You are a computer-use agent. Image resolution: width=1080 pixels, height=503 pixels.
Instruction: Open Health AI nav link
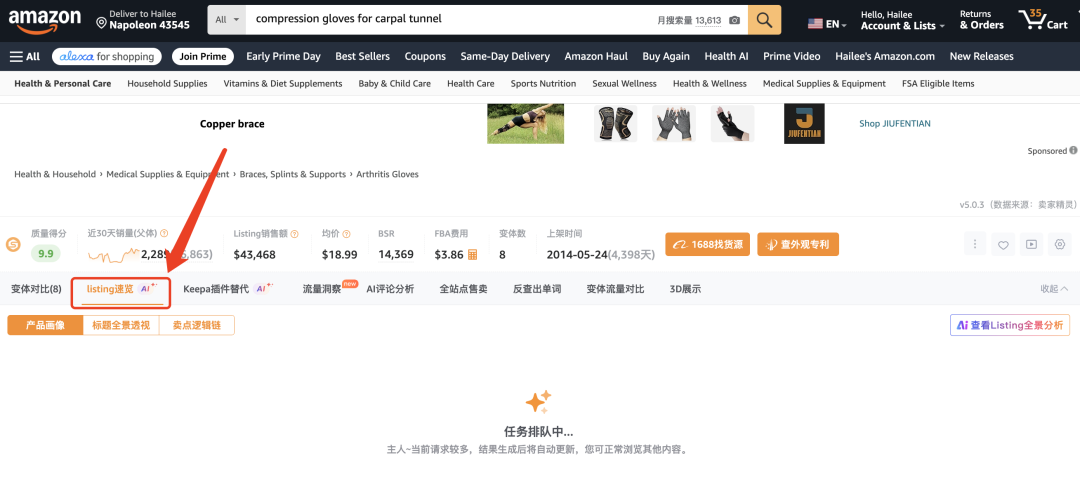[x=726, y=57]
